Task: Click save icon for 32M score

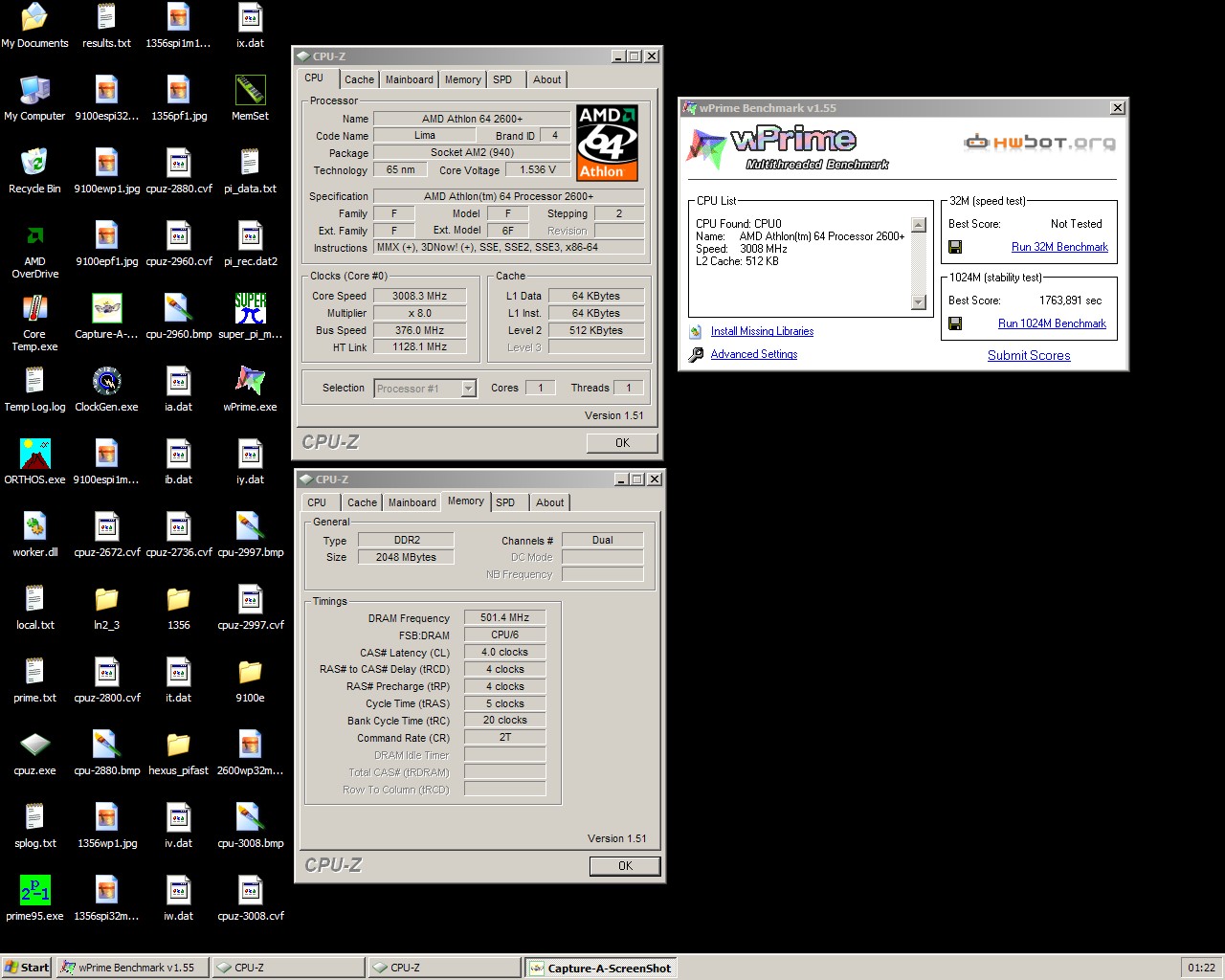Action: 955,247
